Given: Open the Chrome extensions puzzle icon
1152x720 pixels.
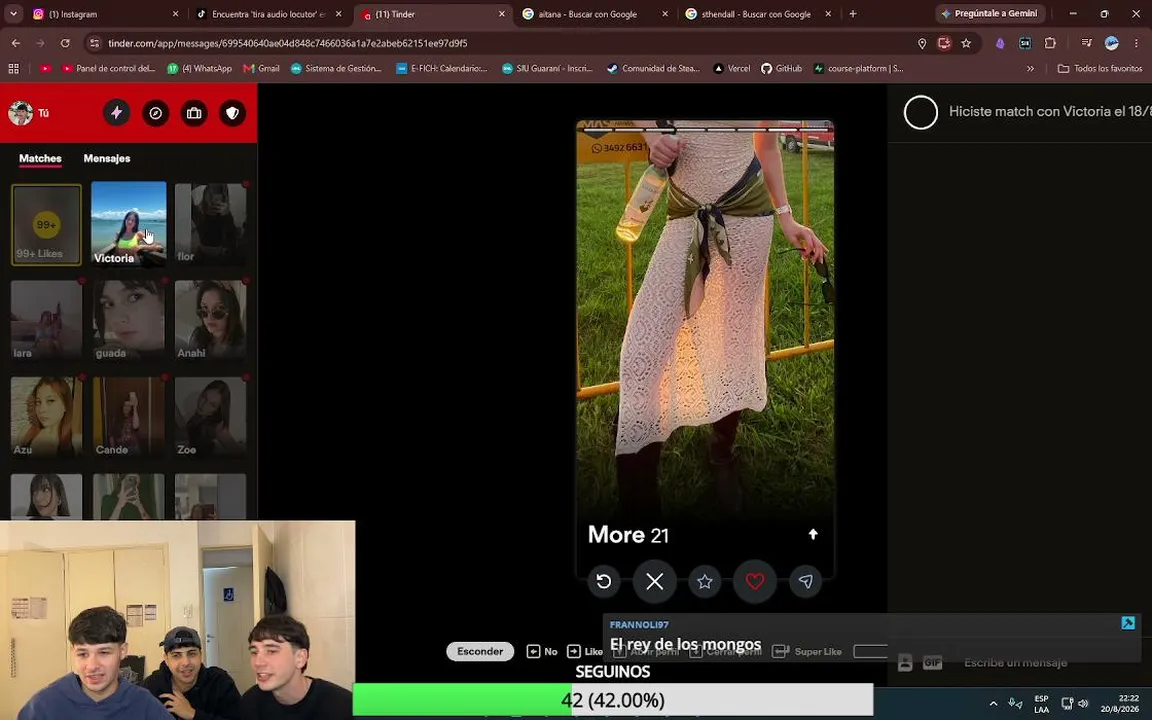Looking at the screenshot, I should 1050,43.
